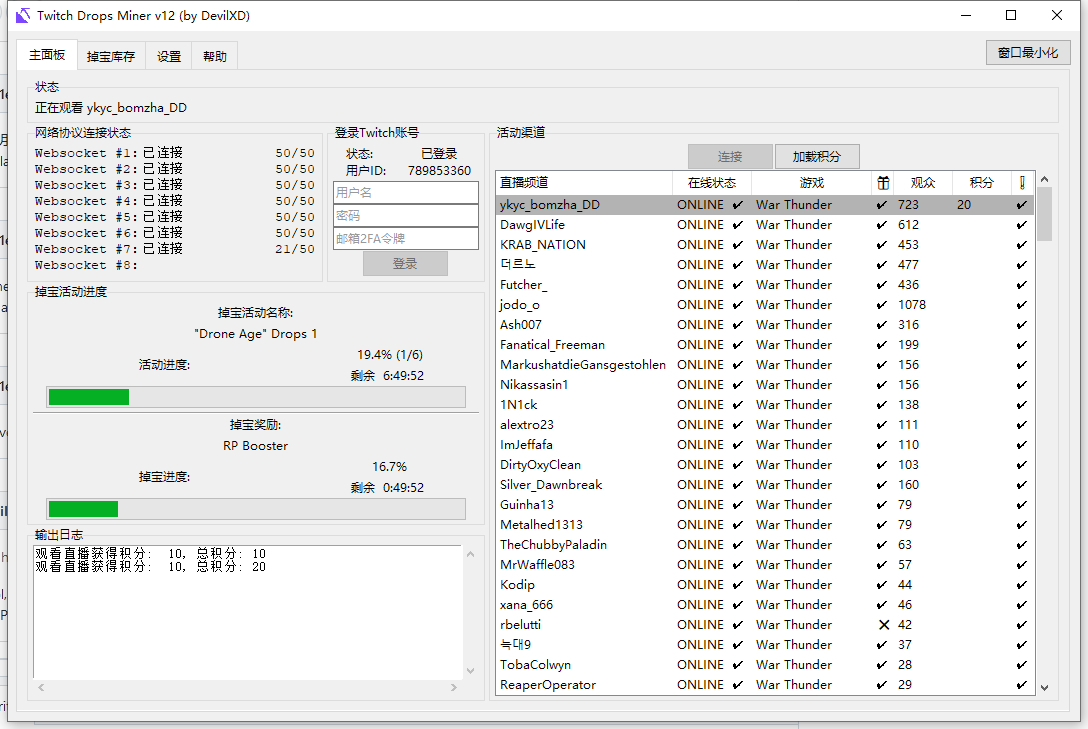Click the "Websocket #7" connection row
The height and width of the screenshot is (729, 1088).
pos(174,249)
